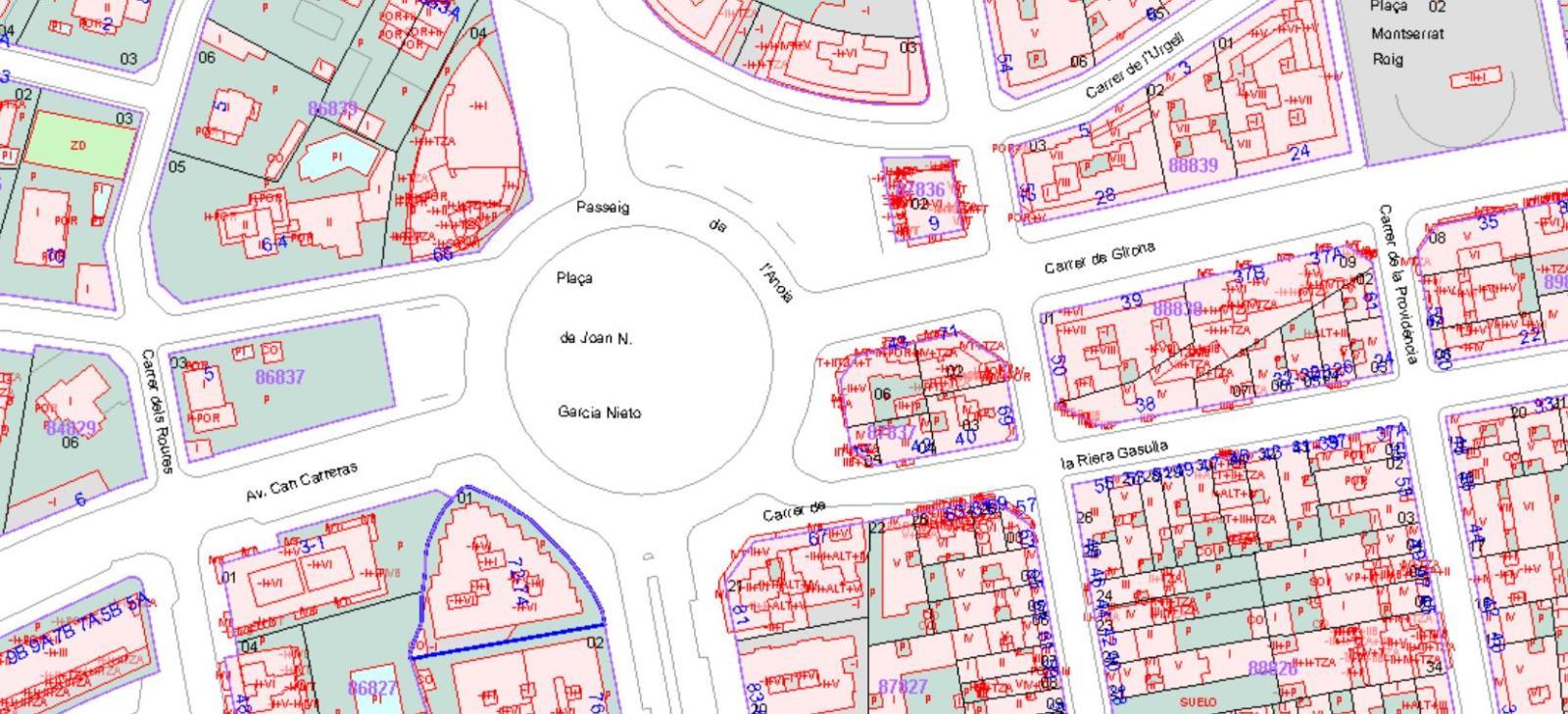
Task: Click the Passeig street label
Action: point(603,208)
